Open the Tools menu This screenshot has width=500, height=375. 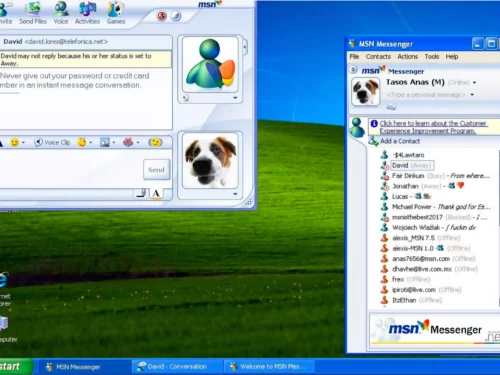coord(432,57)
